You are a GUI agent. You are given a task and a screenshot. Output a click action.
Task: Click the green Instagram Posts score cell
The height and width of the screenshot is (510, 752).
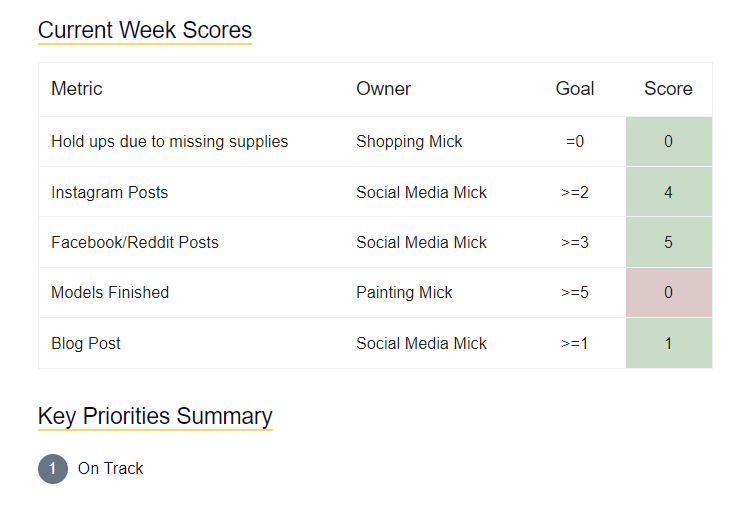pos(668,192)
